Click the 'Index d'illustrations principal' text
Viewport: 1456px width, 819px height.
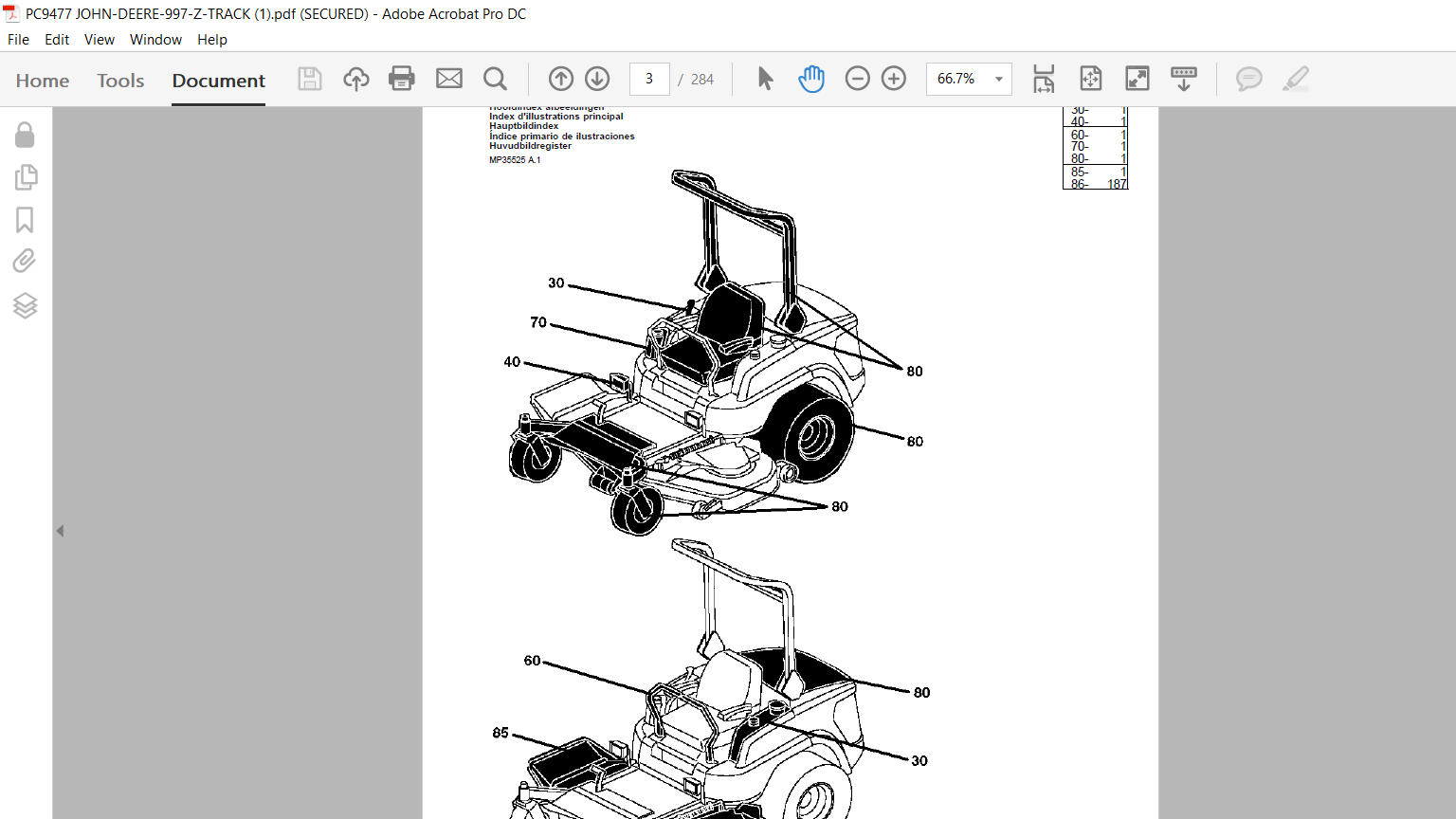click(x=556, y=117)
